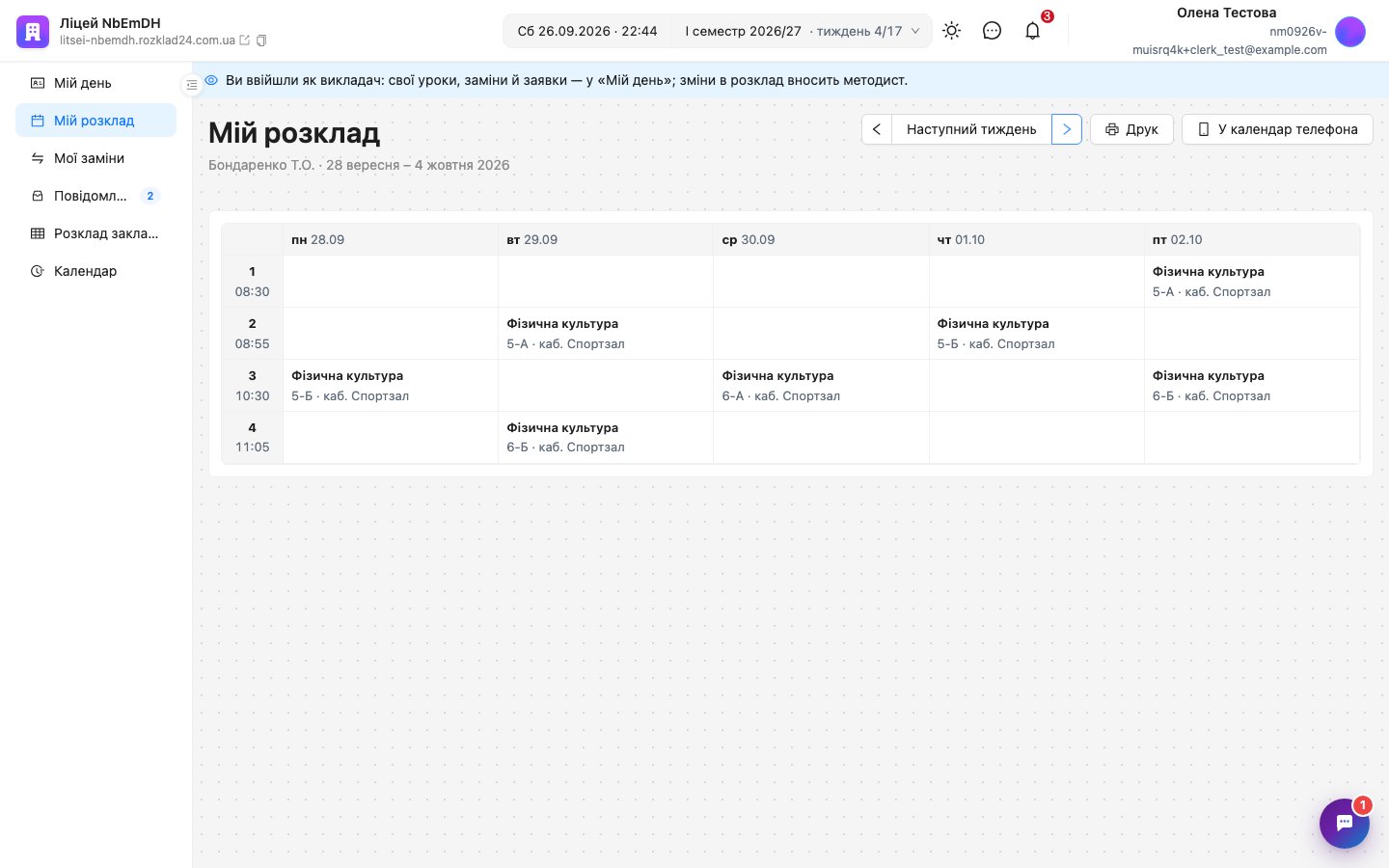Click the пт 02.10 column header
The image size is (1389, 868).
point(1252,240)
